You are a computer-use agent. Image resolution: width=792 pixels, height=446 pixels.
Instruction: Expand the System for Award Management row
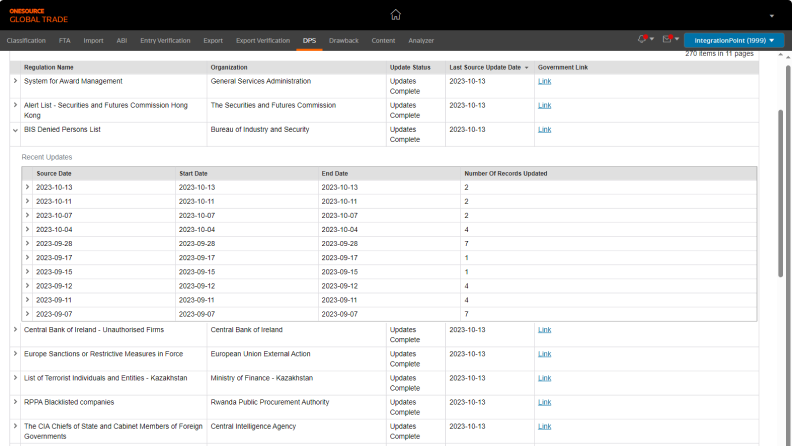(x=14, y=81)
